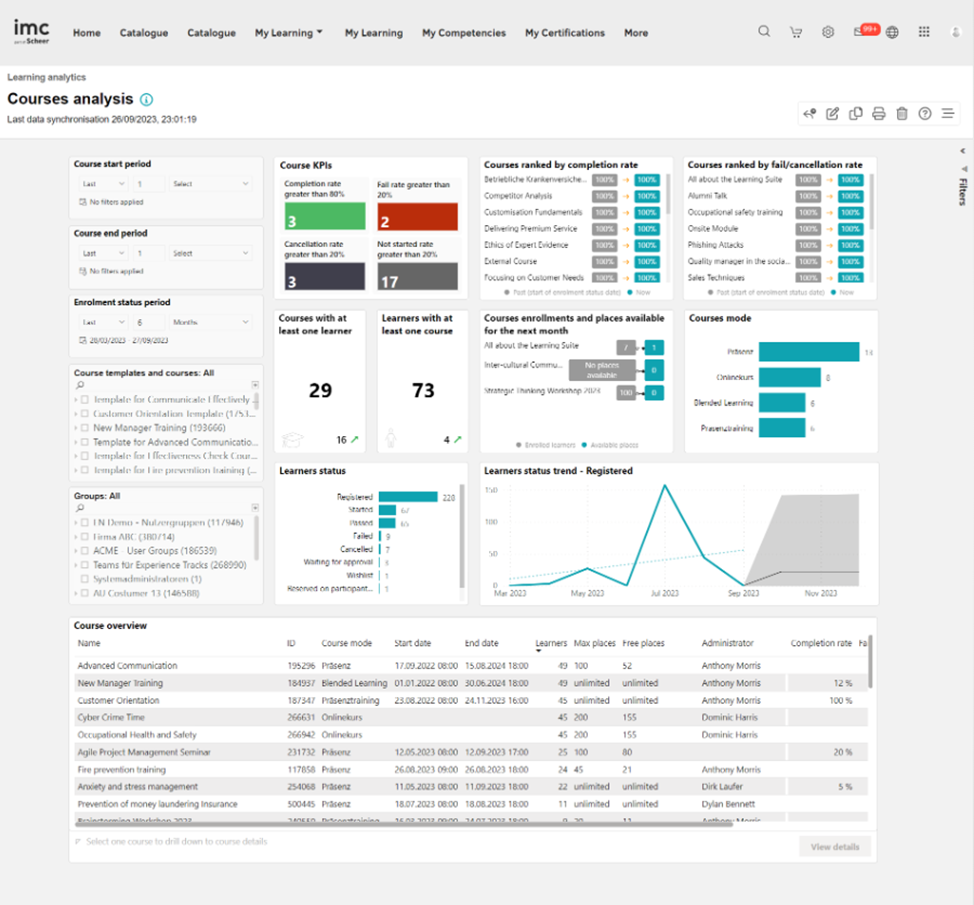Screen dimensions: 974x905
Task: Go to the My Certifications menu
Action: pyautogui.click(x=564, y=33)
